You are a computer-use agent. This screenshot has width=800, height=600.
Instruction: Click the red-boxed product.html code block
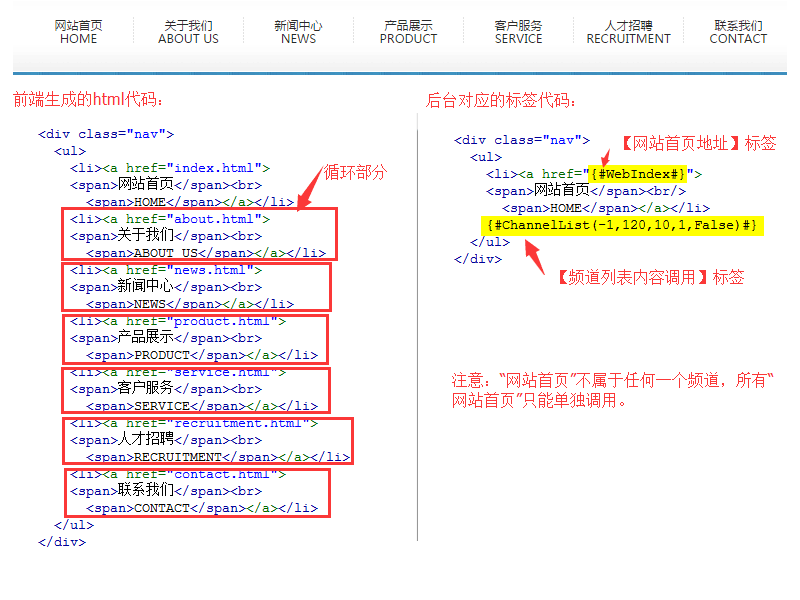196,339
